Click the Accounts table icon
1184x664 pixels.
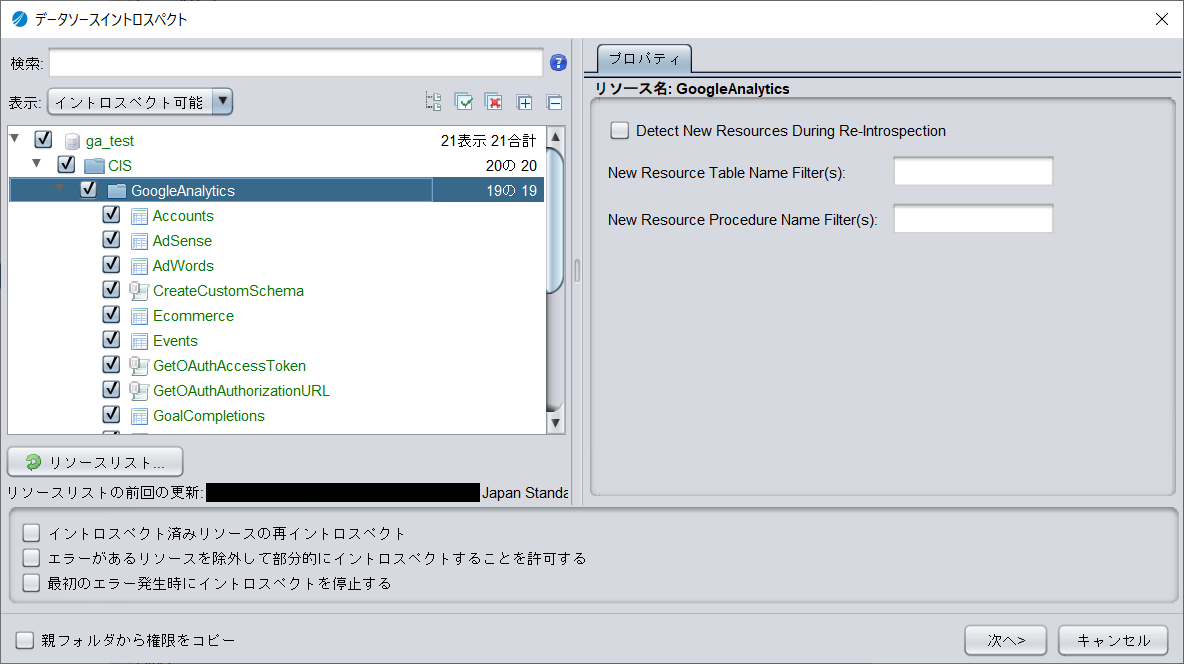click(x=139, y=217)
